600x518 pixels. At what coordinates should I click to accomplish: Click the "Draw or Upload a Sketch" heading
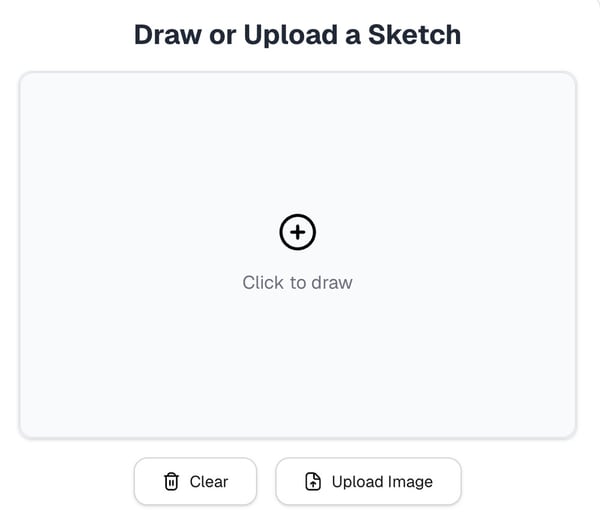tap(297, 35)
